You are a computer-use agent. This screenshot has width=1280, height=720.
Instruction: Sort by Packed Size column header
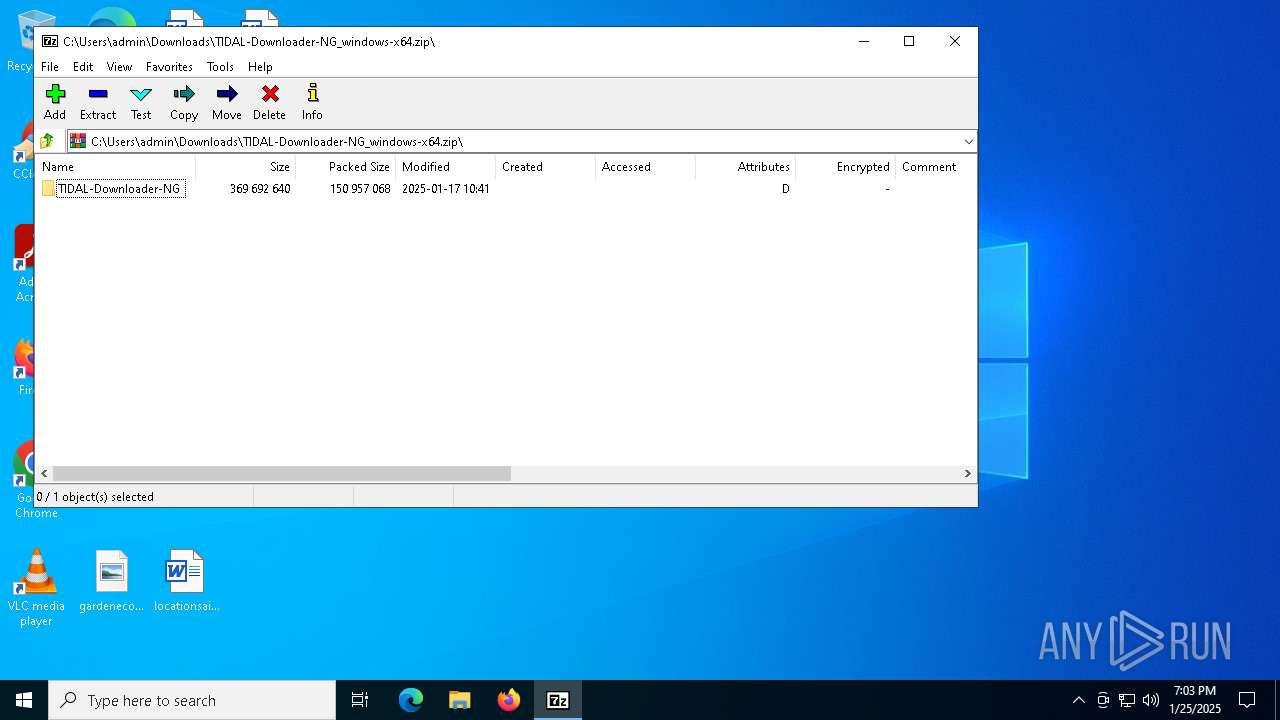click(x=345, y=167)
